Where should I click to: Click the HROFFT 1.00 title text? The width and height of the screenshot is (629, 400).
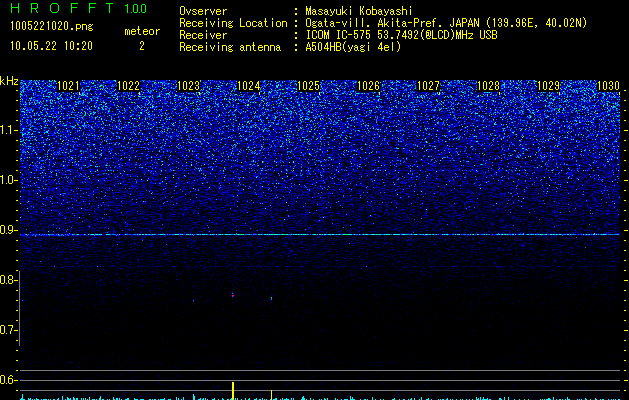[78, 8]
